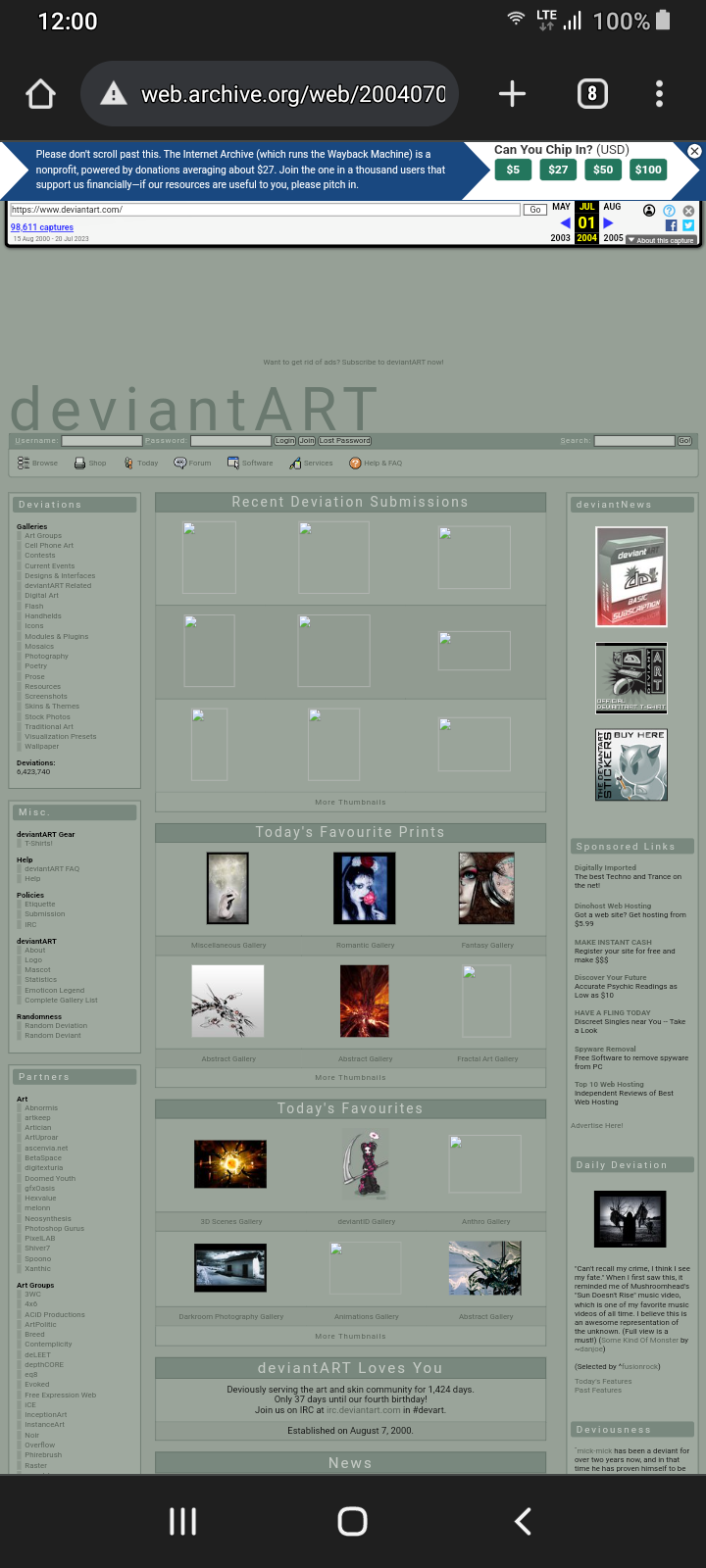This screenshot has width=706, height=1568.
Task: Open the Photography gallery link
Action: pos(46,657)
